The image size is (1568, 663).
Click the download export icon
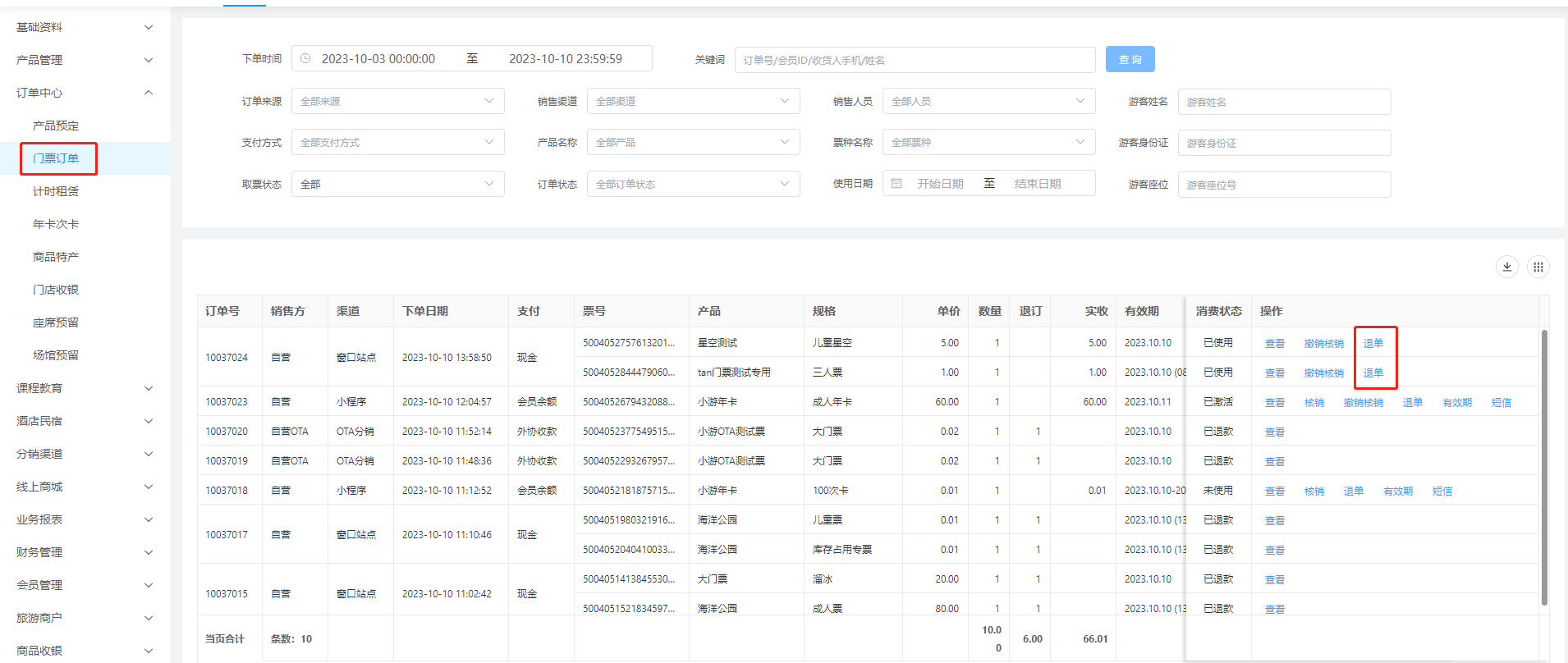[x=1506, y=267]
